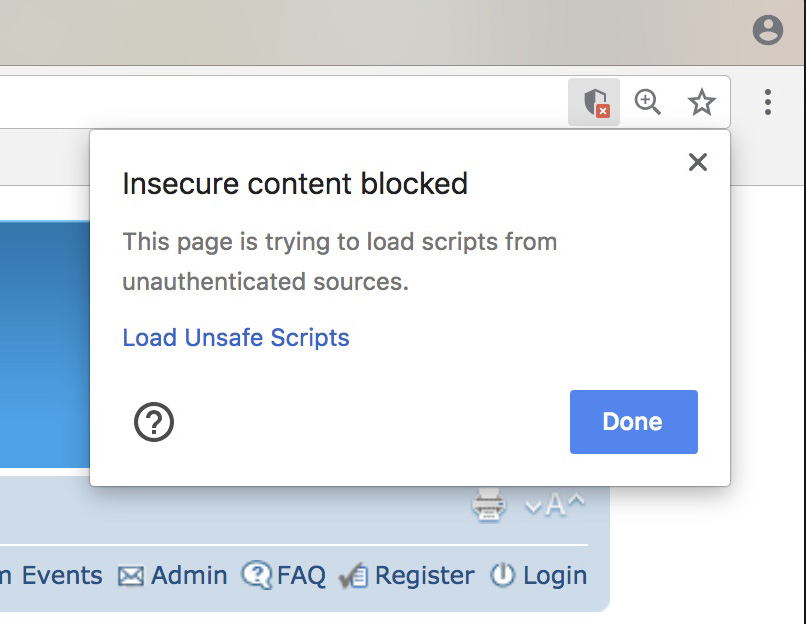The width and height of the screenshot is (806, 624).
Task: Close the insecure content popup with X
Action: [x=698, y=162]
